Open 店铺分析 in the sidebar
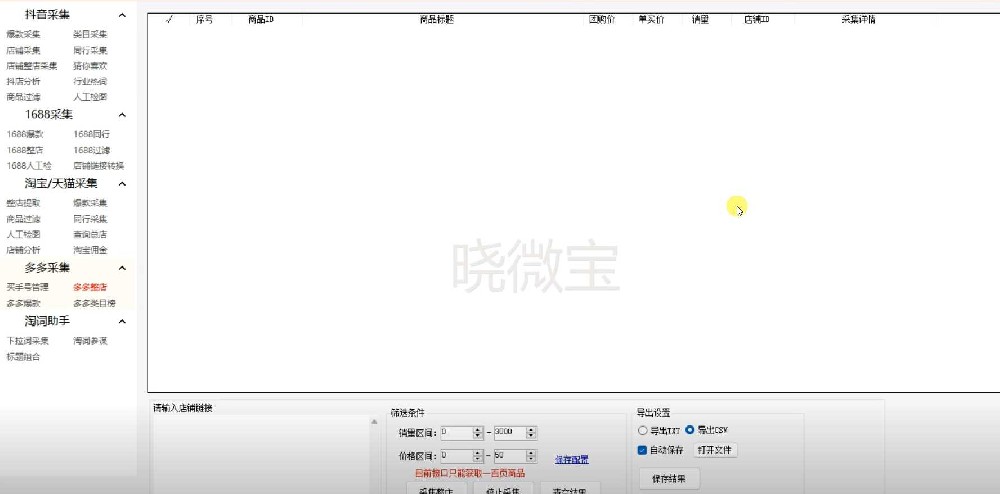 pos(24,251)
